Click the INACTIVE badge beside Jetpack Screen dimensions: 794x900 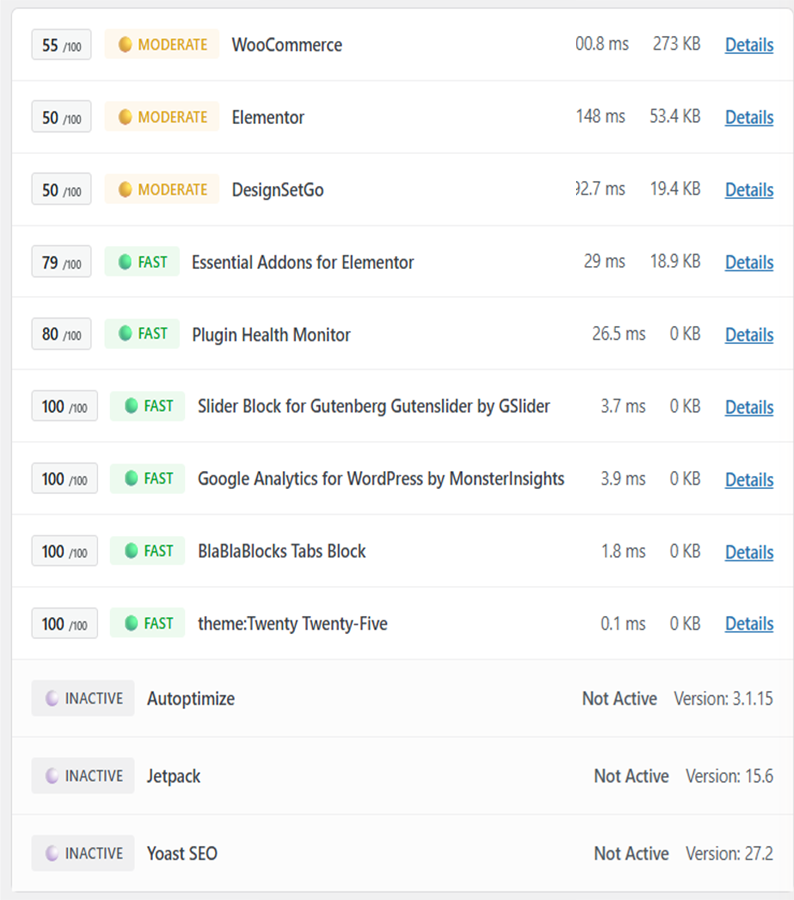click(83, 776)
